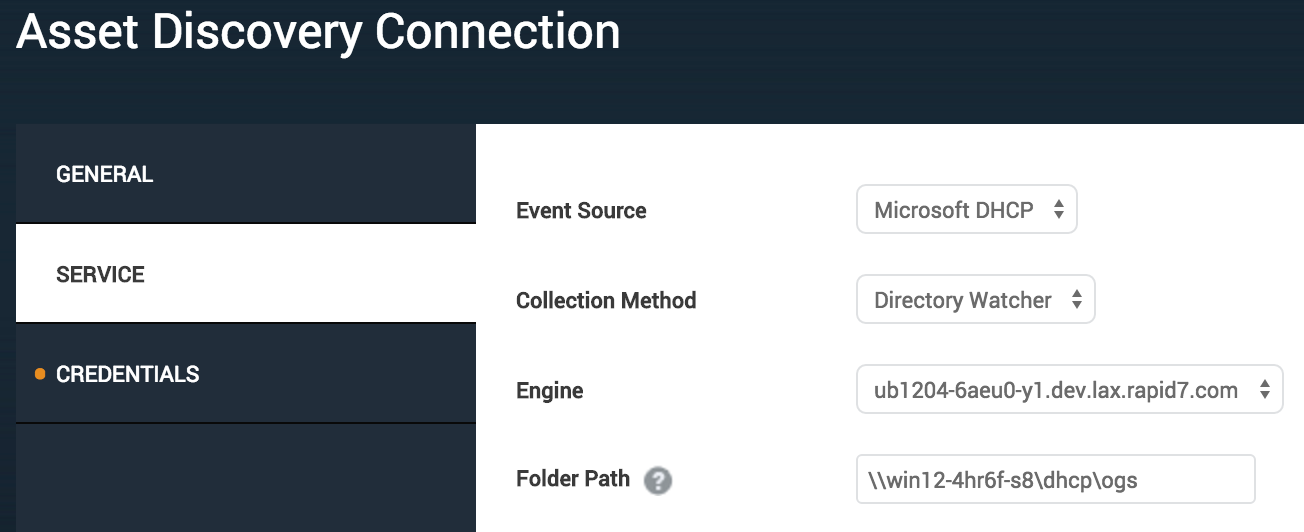The width and height of the screenshot is (1304, 532).
Task: Click the Collection Method label
Action: 606,301
